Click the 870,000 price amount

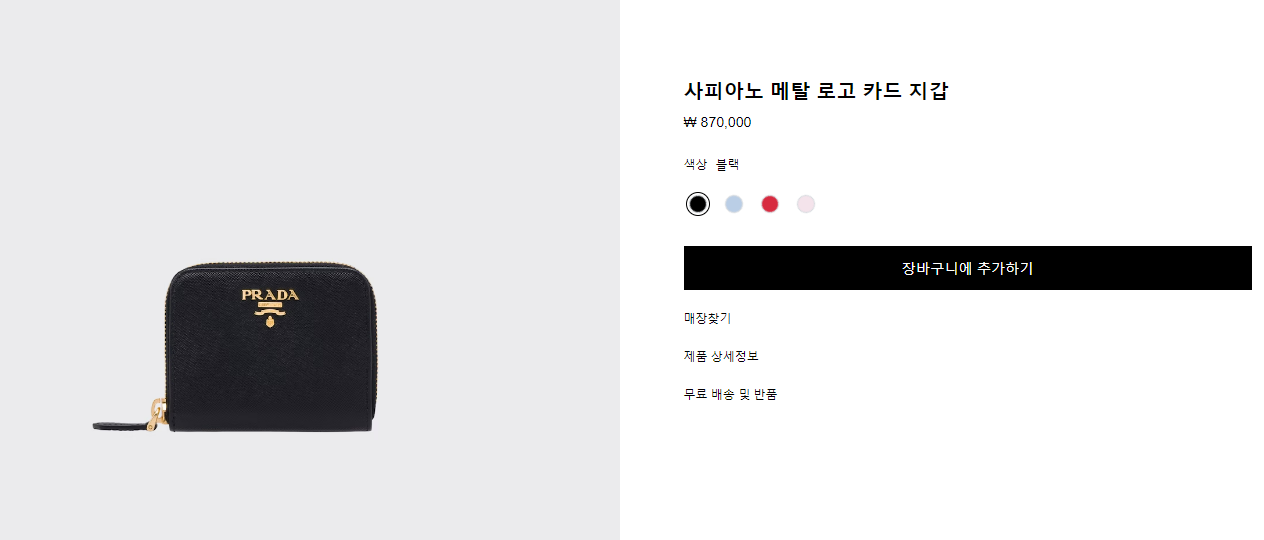[x=726, y=123]
